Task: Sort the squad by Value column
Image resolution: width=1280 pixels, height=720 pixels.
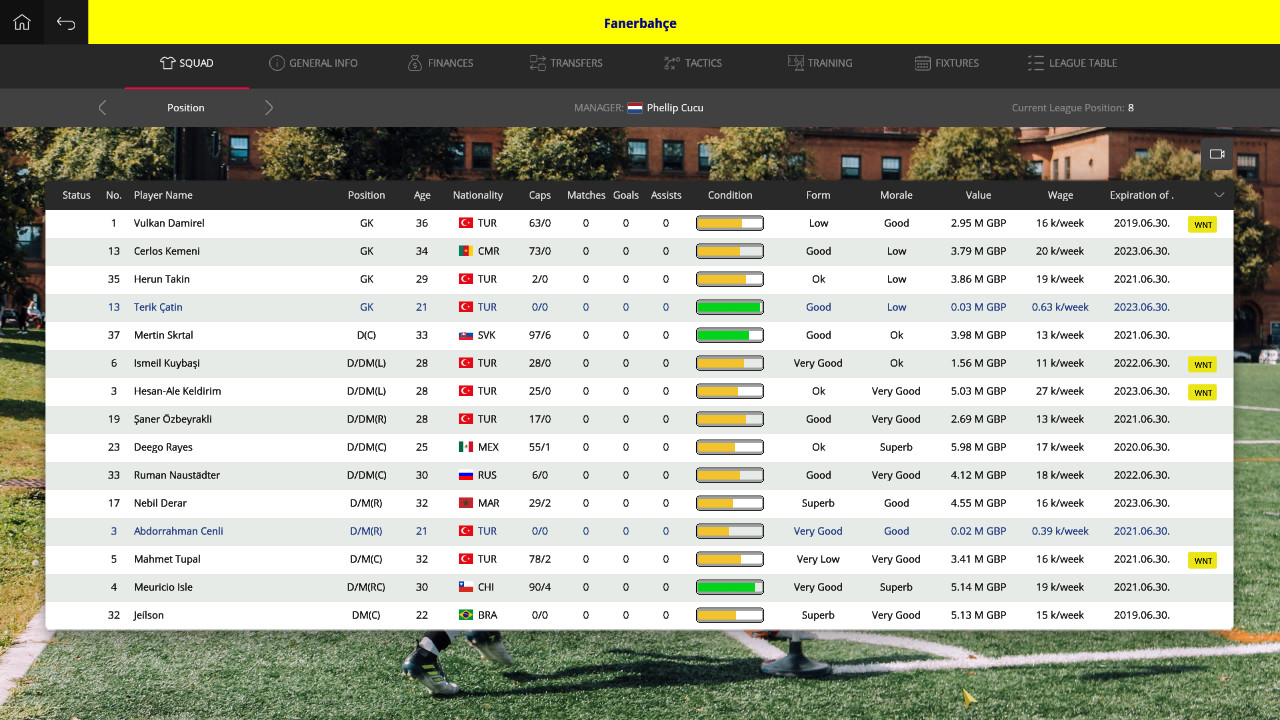Action: pyautogui.click(x=978, y=195)
